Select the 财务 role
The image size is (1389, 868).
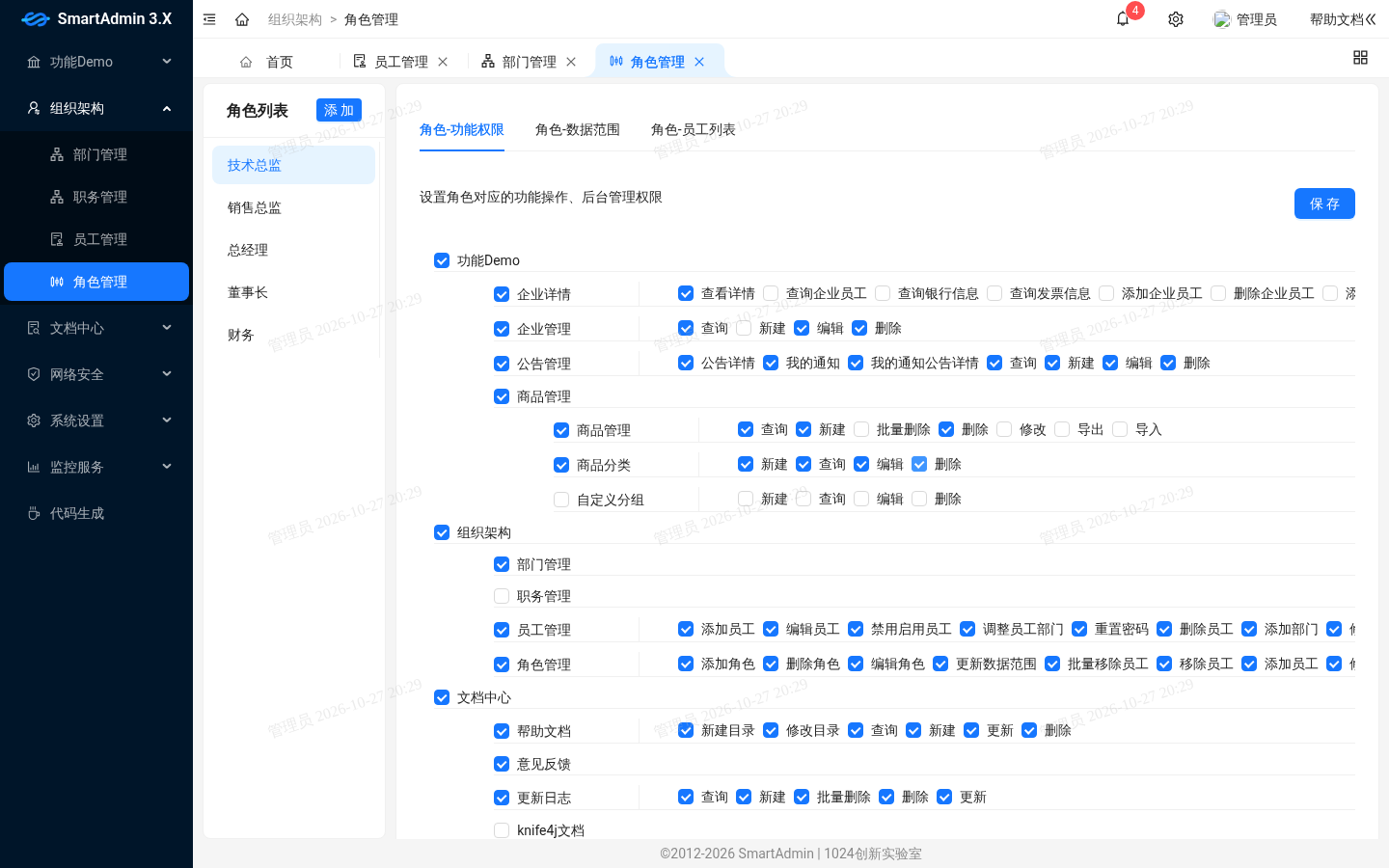tap(293, 335)
